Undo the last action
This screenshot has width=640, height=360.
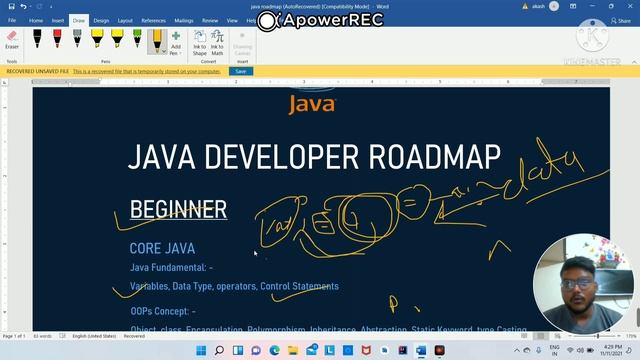23,7
